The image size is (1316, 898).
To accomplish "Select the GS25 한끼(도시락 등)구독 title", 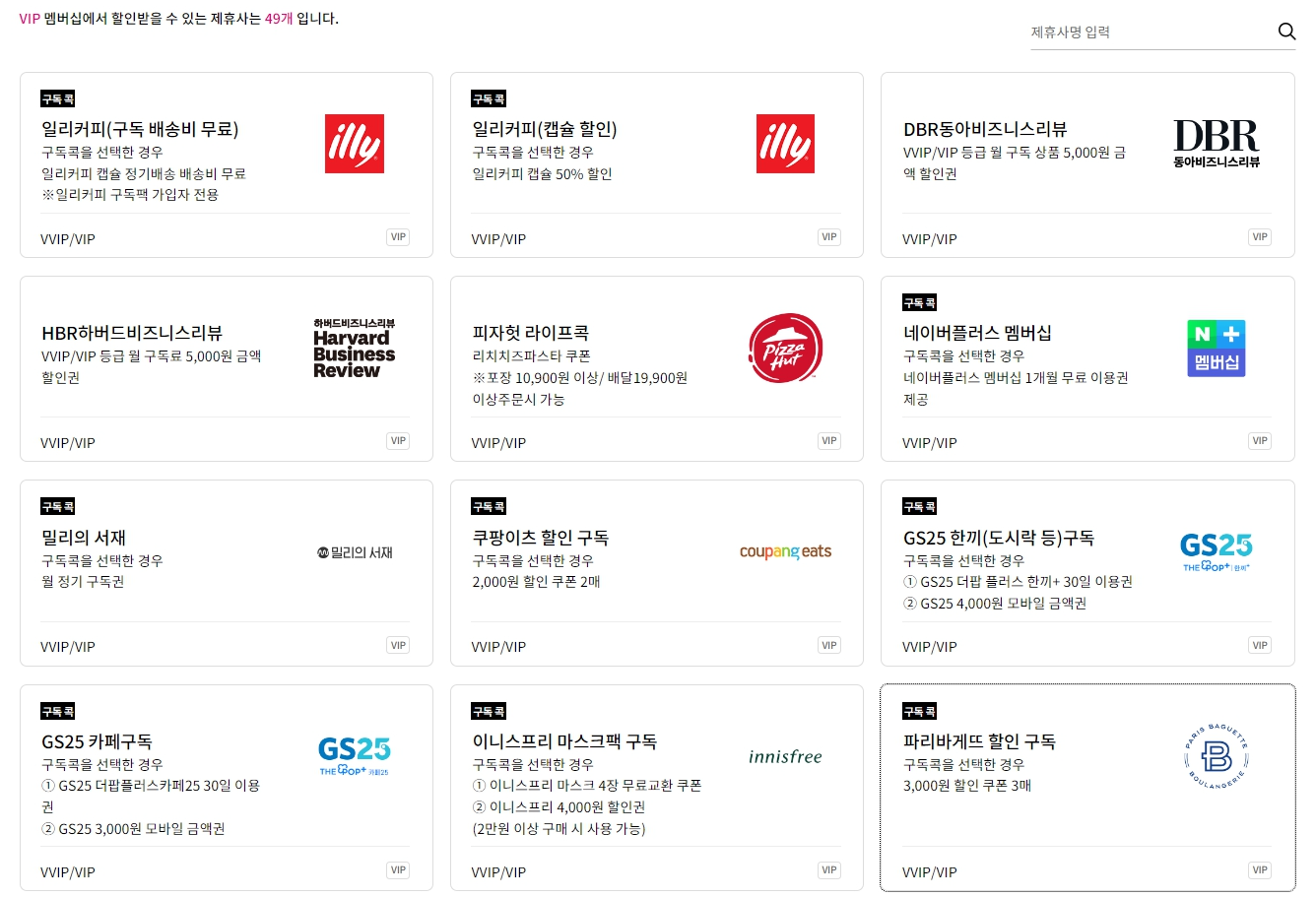I will (999, 538).
